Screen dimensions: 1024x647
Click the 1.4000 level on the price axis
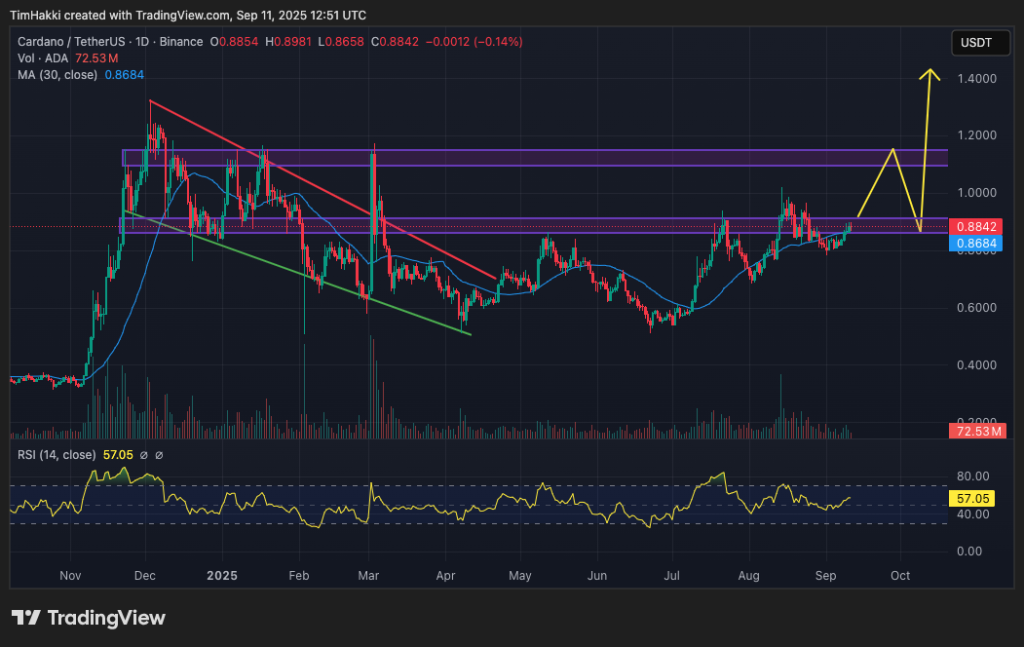click(x=975, y=78)
